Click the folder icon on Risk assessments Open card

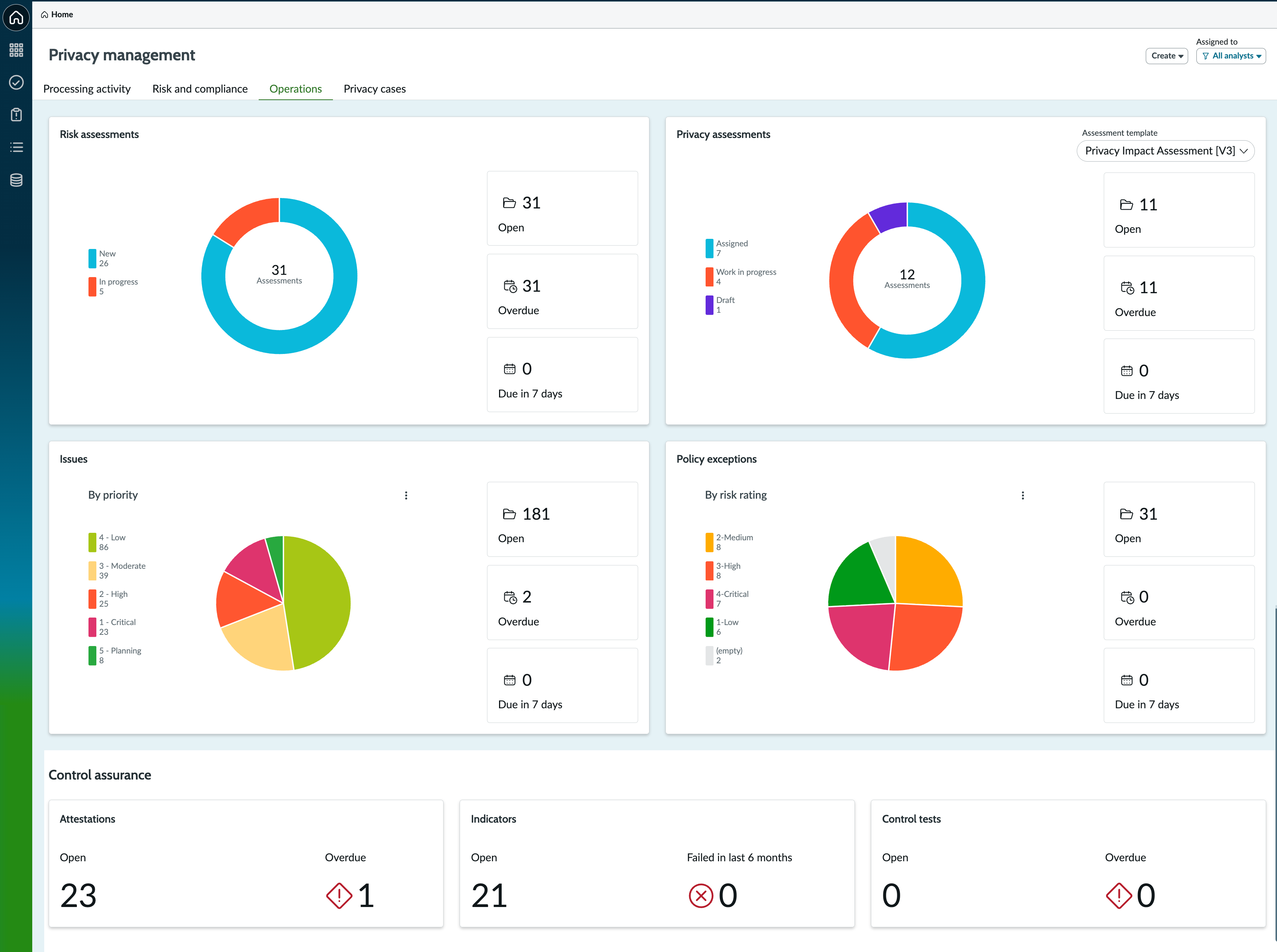[510, 203]
